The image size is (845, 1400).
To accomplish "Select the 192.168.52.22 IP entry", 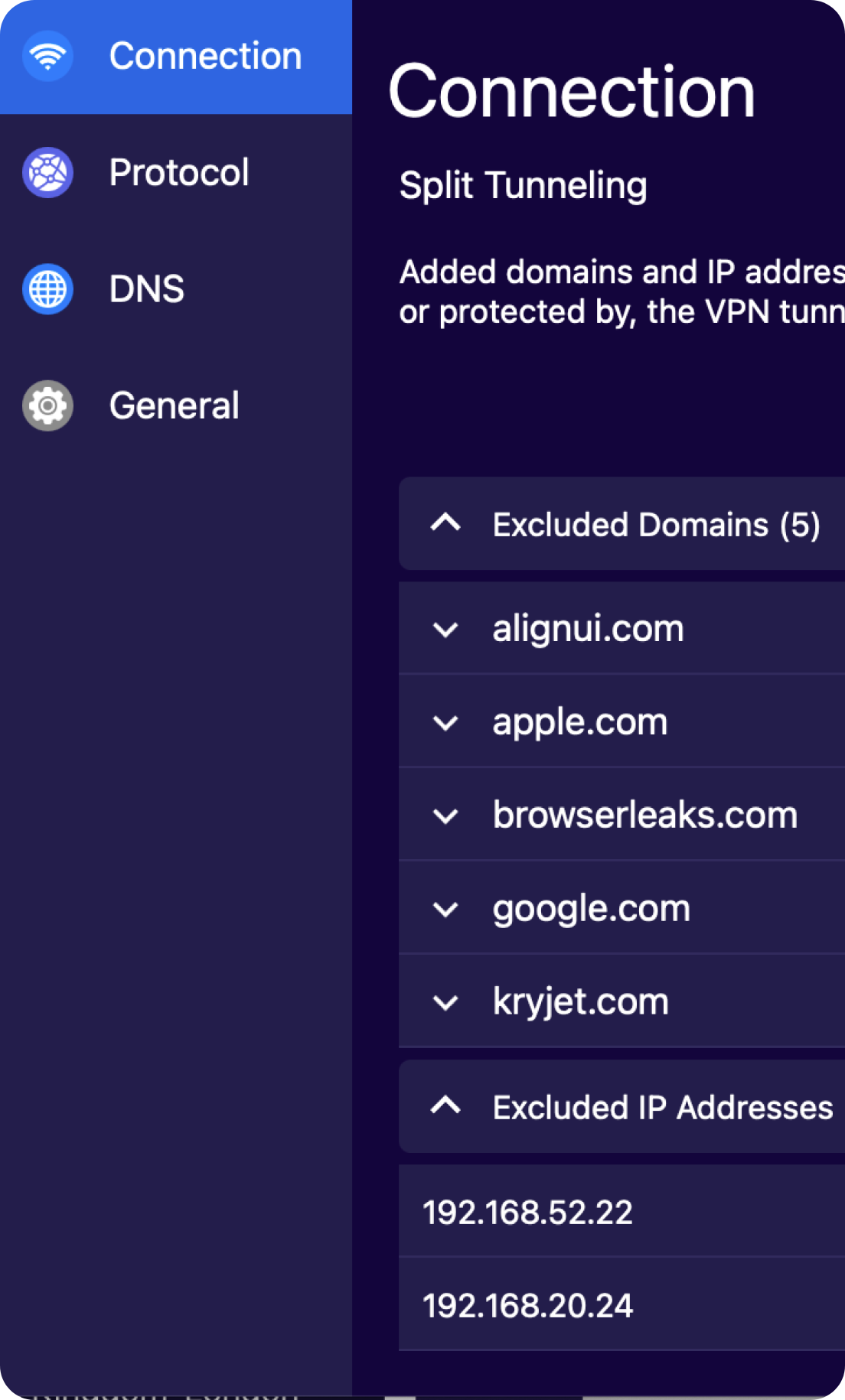I will click(528, 1213).
